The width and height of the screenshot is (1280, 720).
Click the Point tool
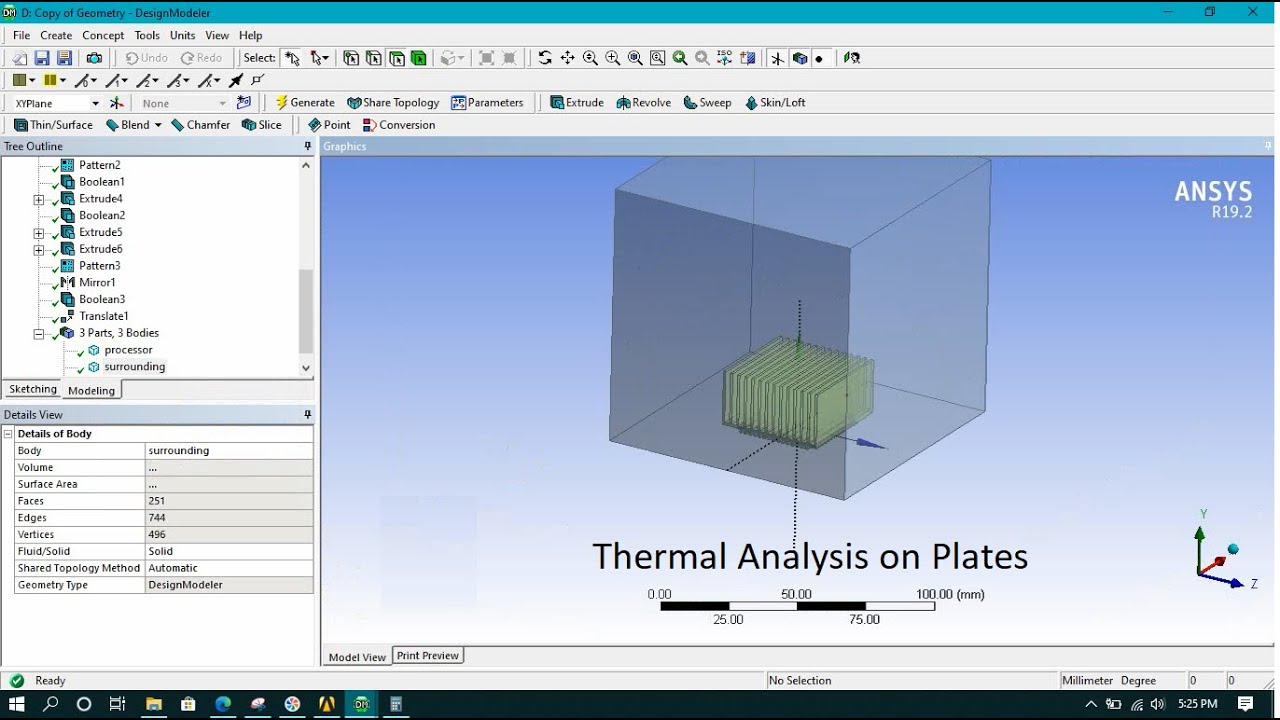(x=329, y=125)
